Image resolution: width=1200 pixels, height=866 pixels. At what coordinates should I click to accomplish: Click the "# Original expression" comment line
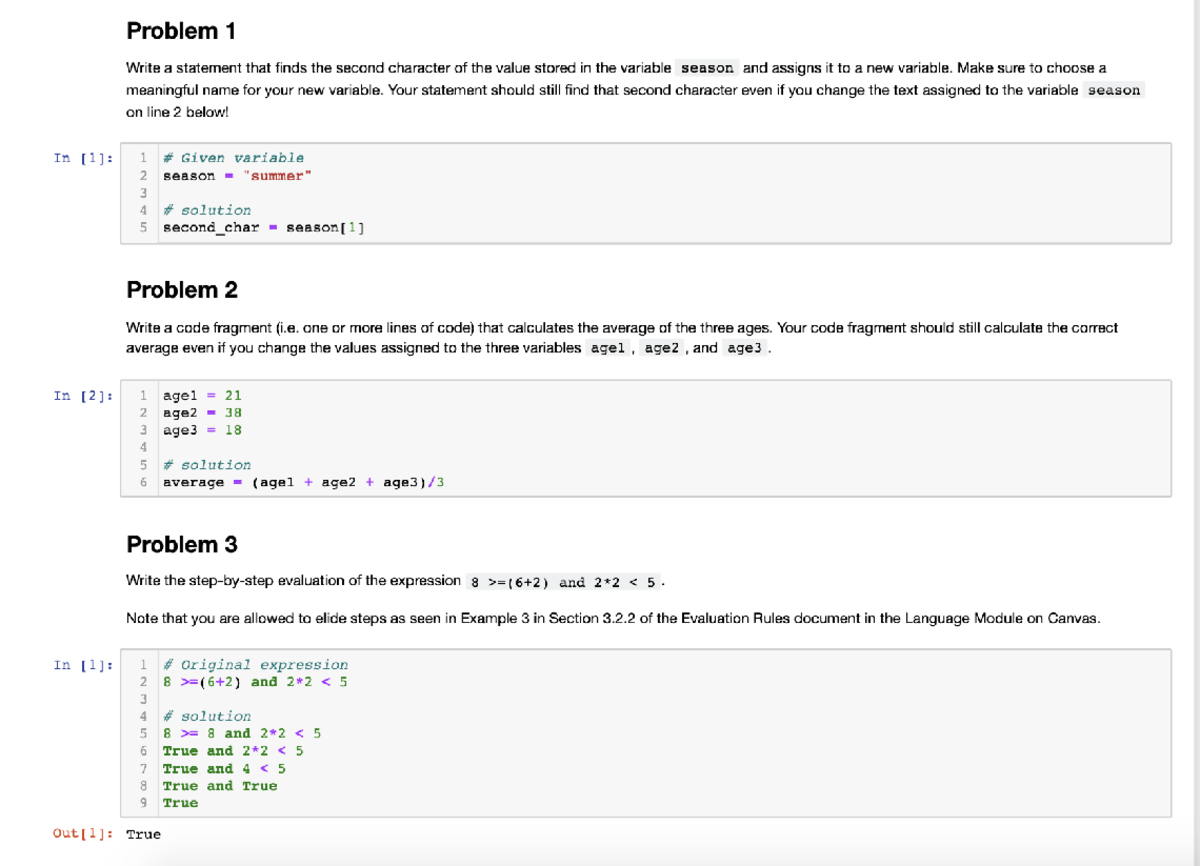(255, 665)
